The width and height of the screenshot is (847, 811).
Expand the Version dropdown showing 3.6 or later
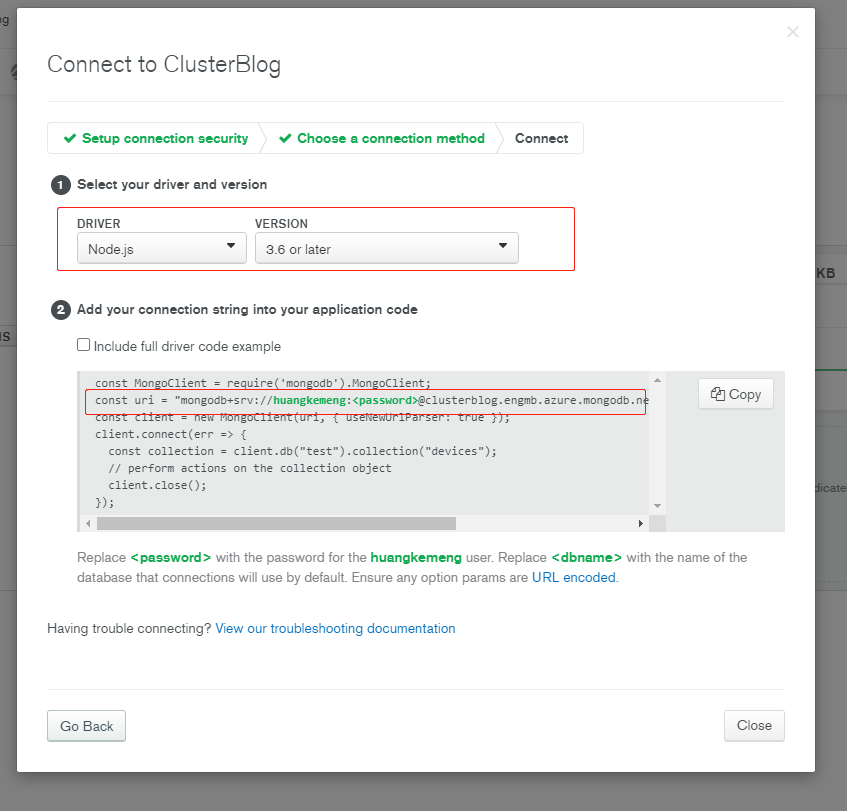tap(386, 249)
